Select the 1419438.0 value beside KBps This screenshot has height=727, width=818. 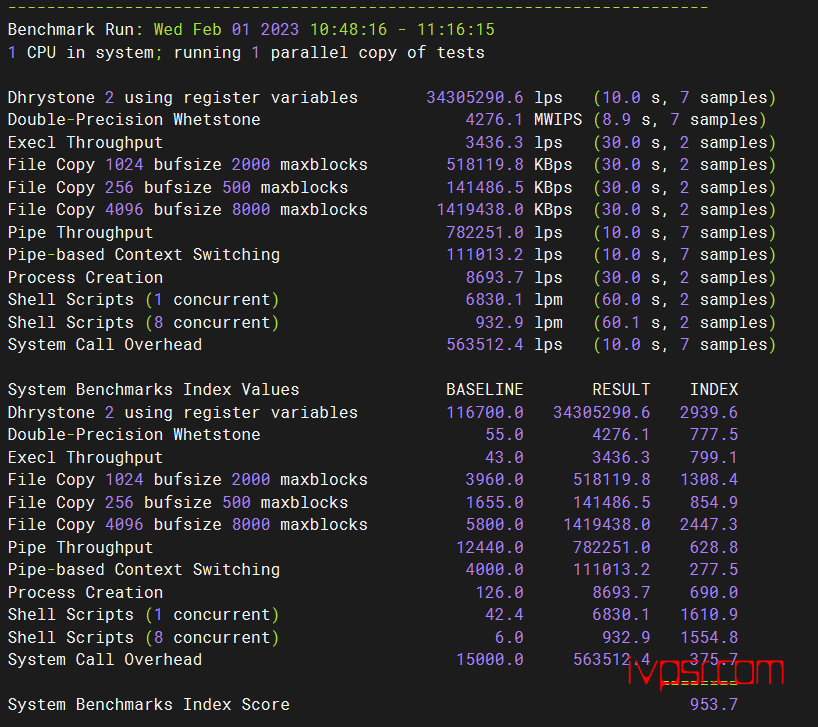click(x=480, y=210)
